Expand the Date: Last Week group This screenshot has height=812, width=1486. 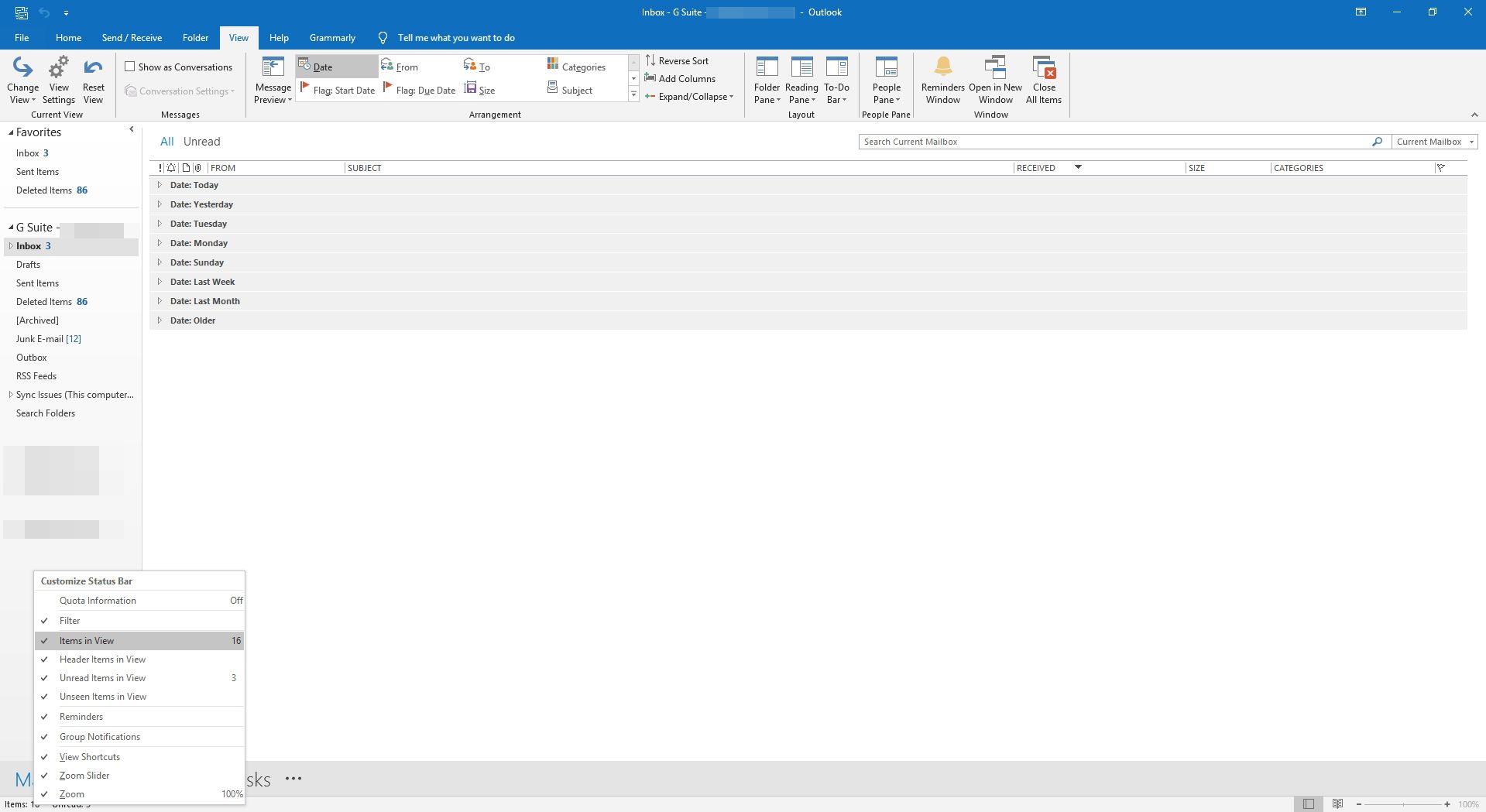click(x=160, y=282)
